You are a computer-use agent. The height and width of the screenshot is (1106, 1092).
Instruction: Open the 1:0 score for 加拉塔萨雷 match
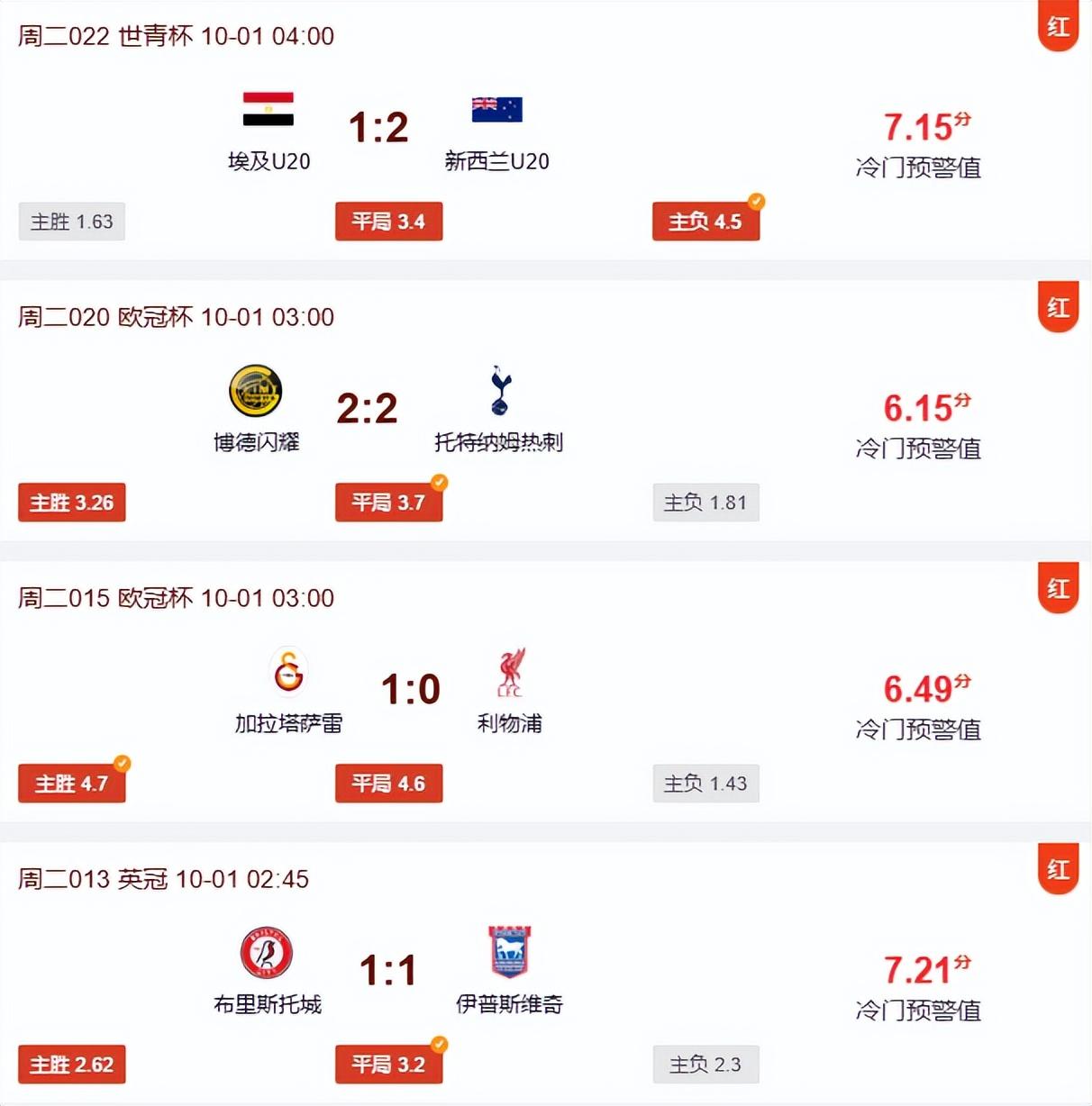pyautogui.click(x=410, y=690)
